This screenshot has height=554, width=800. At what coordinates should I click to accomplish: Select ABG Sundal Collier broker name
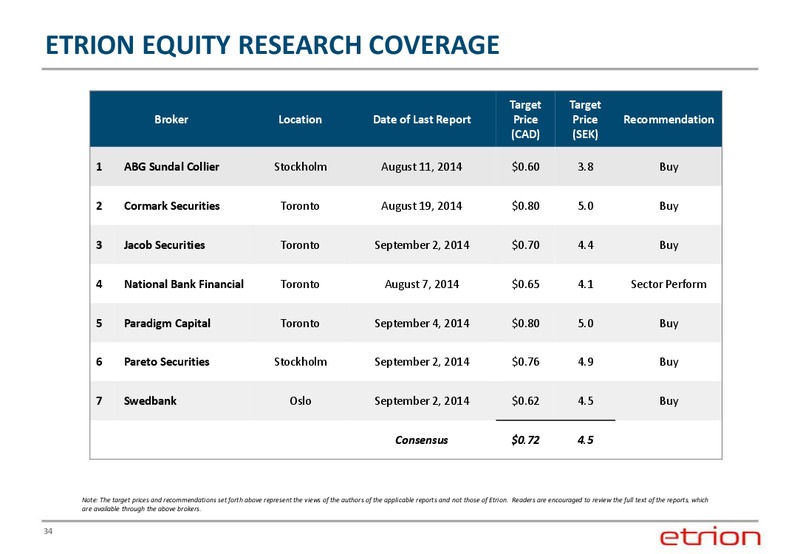(x=171, y=167)
